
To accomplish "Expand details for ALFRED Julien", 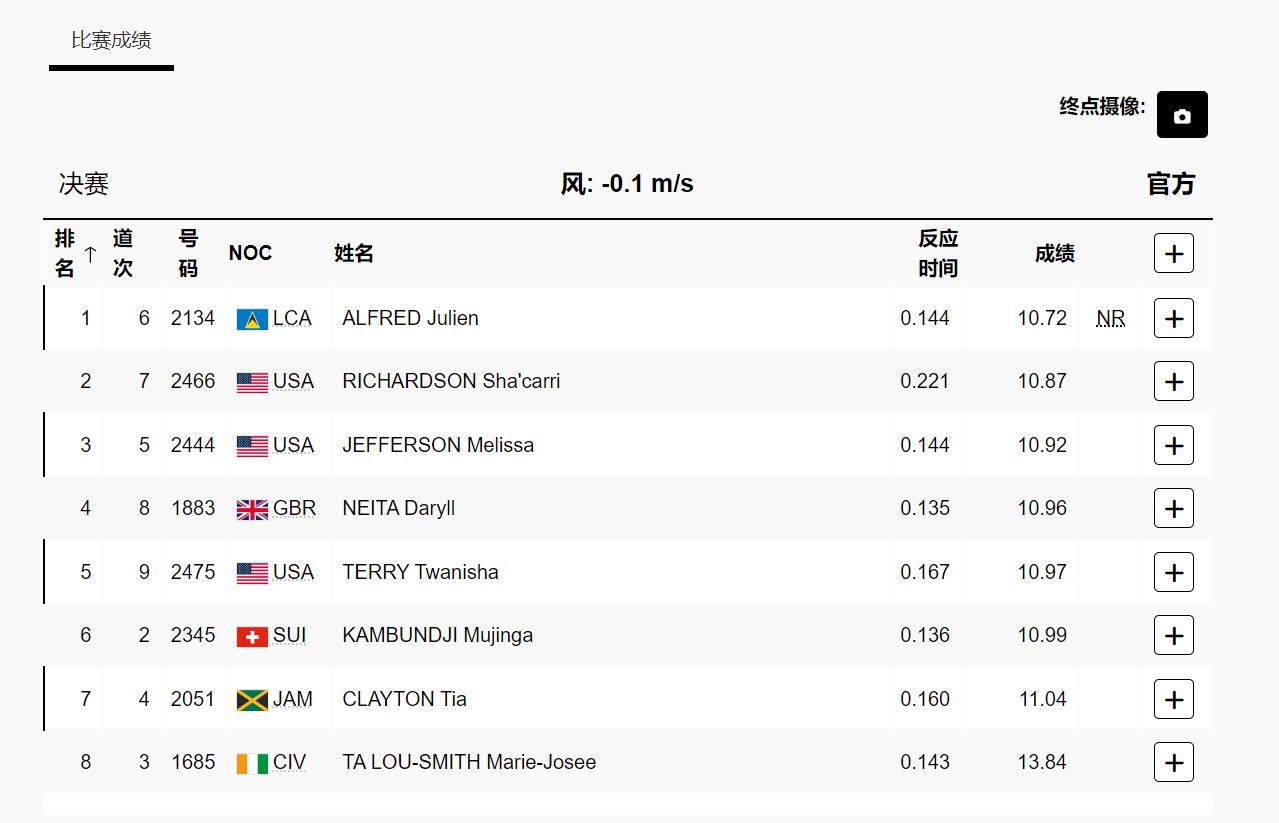I will coord(1173,319).
